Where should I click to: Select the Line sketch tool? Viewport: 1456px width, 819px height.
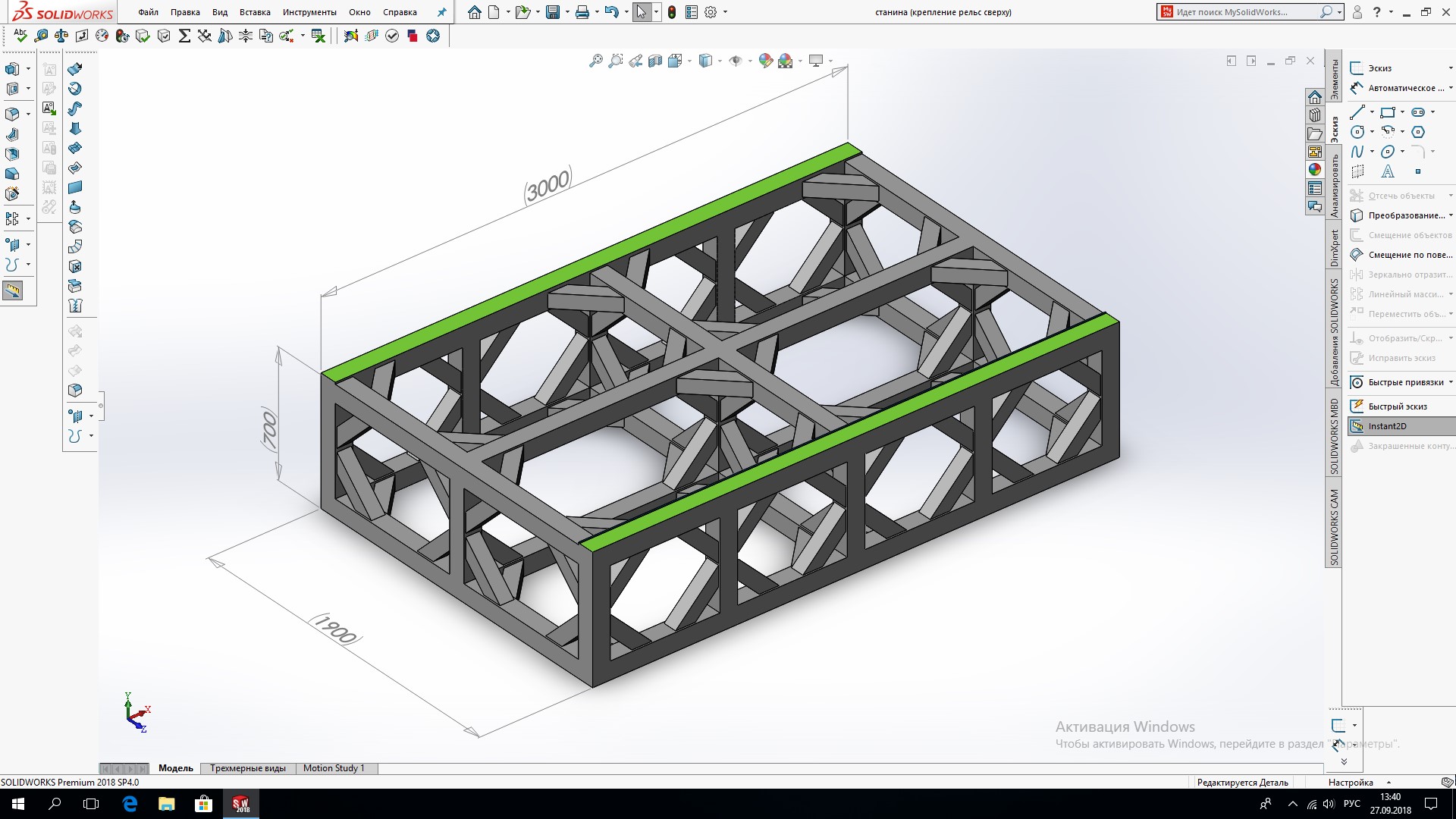click(x=1357, y=112)
